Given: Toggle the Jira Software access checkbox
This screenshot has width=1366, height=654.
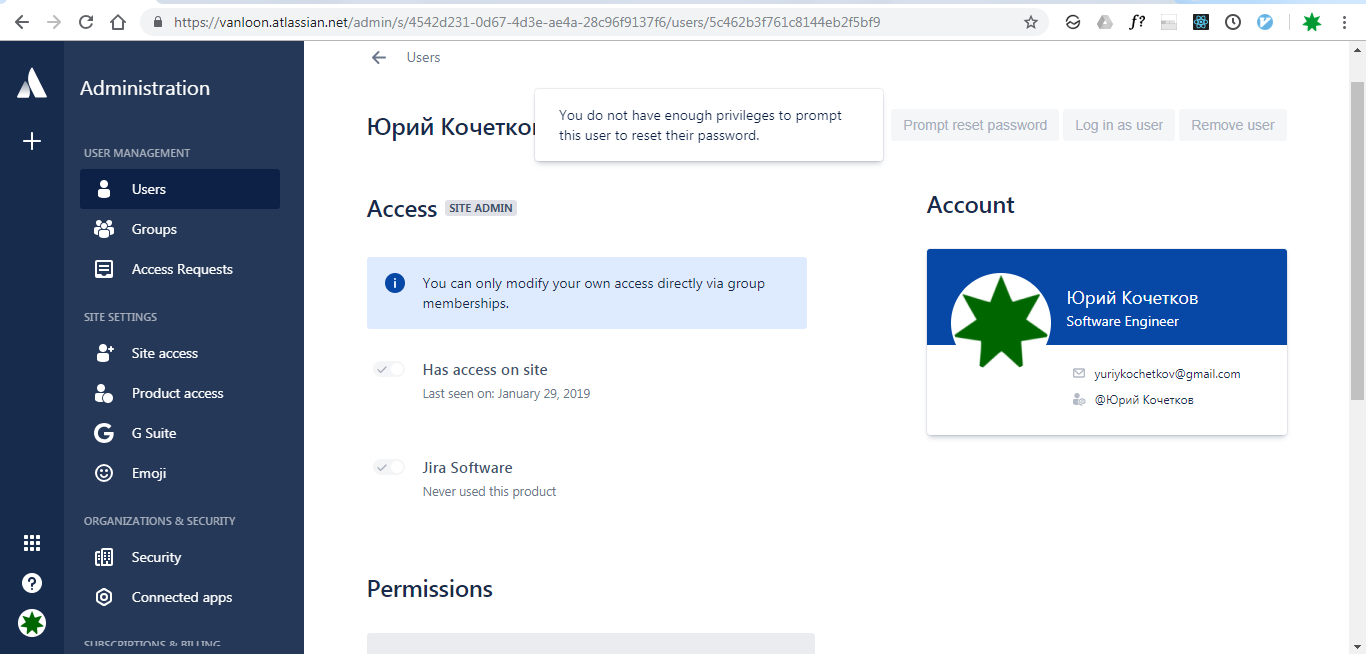Looking at the screenshot, I should [388, 467].
